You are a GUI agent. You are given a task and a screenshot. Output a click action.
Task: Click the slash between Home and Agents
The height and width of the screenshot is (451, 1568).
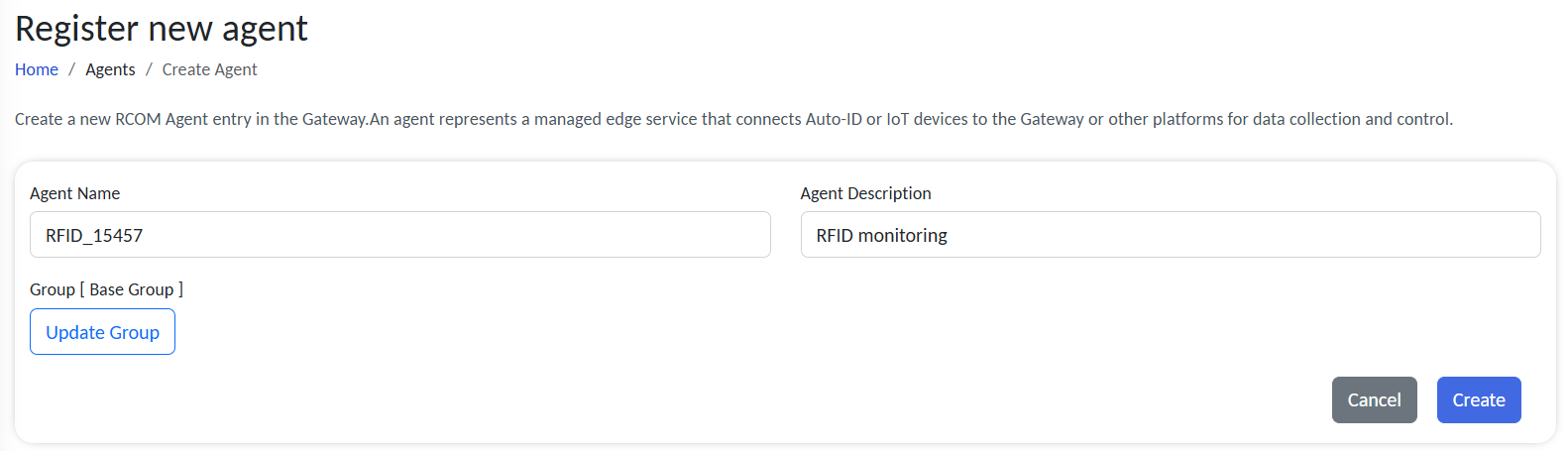71,69
